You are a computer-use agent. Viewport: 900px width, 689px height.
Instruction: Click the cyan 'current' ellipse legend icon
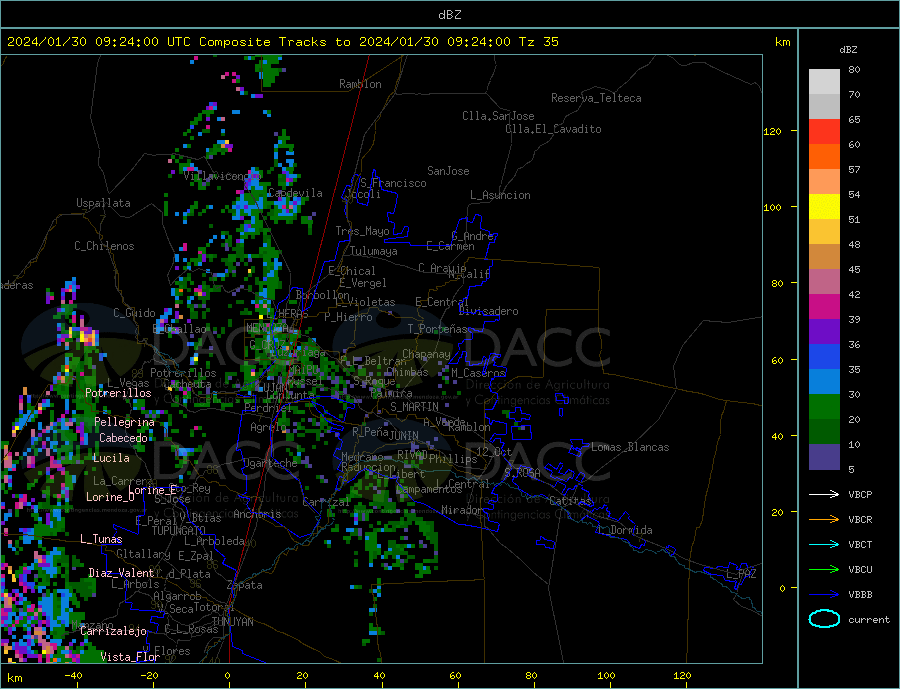click(824, 619)
